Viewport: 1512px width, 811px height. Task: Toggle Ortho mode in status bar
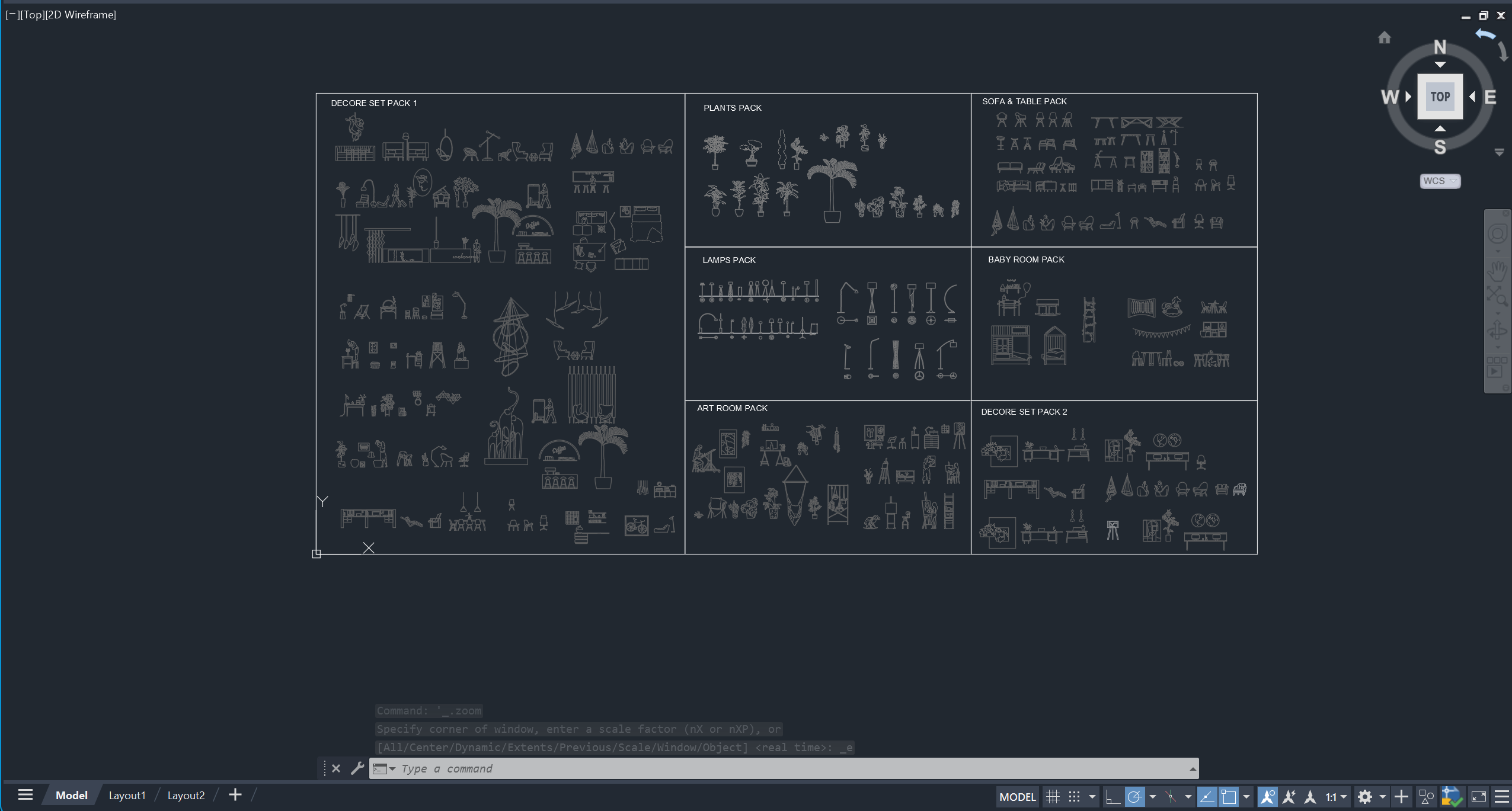[1113, 797]
